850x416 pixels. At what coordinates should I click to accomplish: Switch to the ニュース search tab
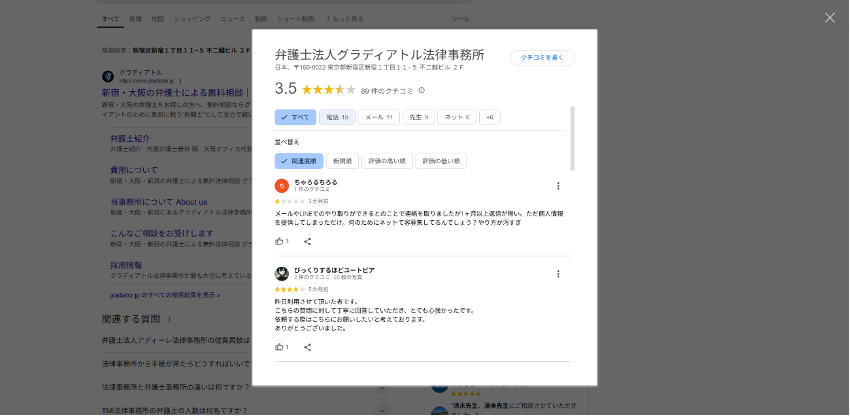233,19
